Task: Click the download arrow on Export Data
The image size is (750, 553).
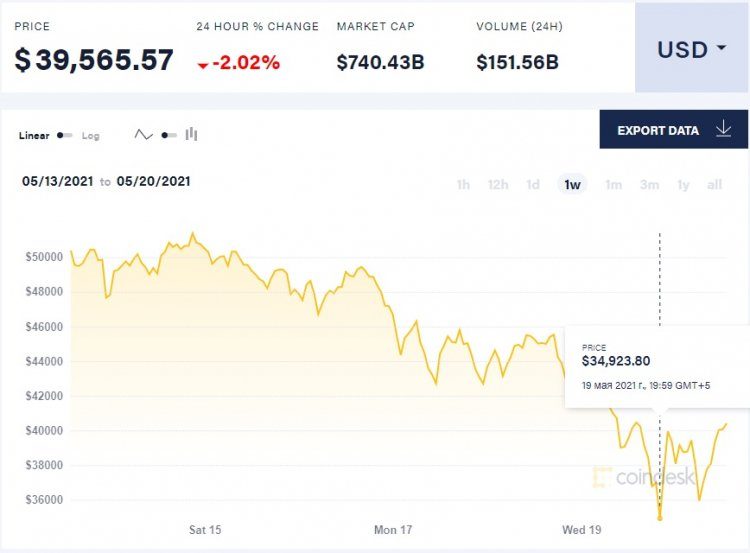Action: coord(724,130)
